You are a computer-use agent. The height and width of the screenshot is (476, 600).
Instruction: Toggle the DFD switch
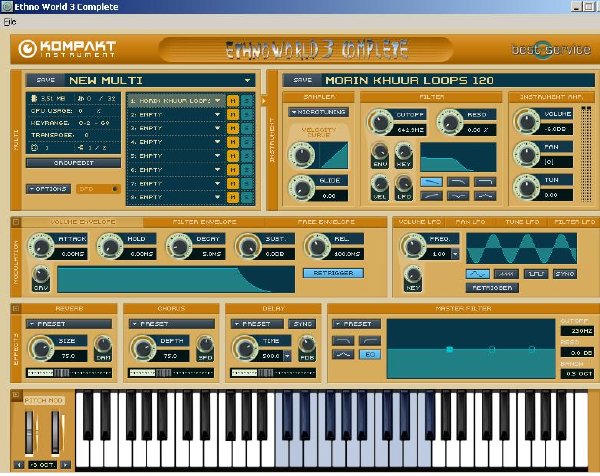pyautogui.click(x=98, y=189)
